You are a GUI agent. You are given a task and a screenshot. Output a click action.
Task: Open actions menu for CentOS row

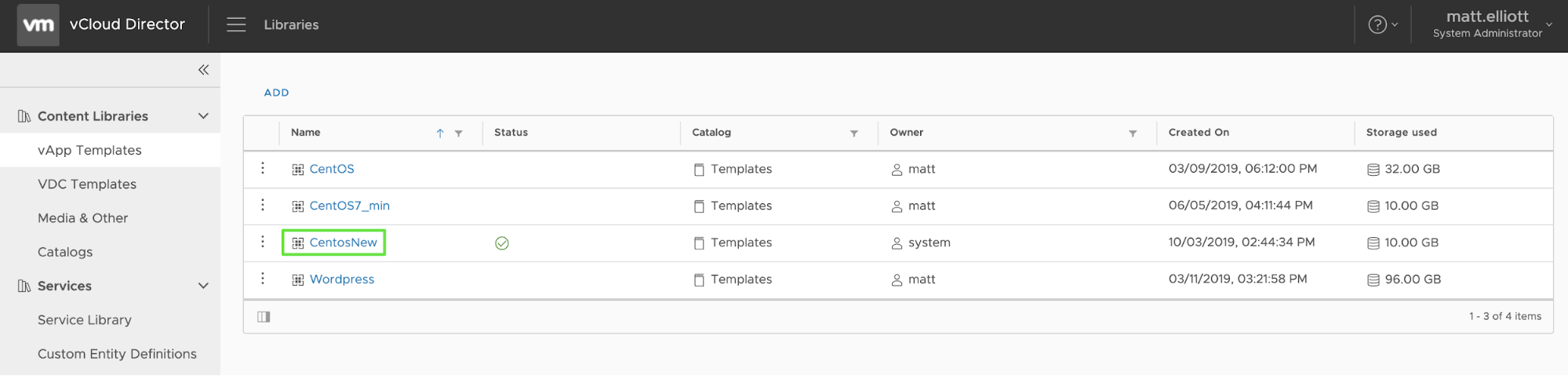[x=263, y=168]
